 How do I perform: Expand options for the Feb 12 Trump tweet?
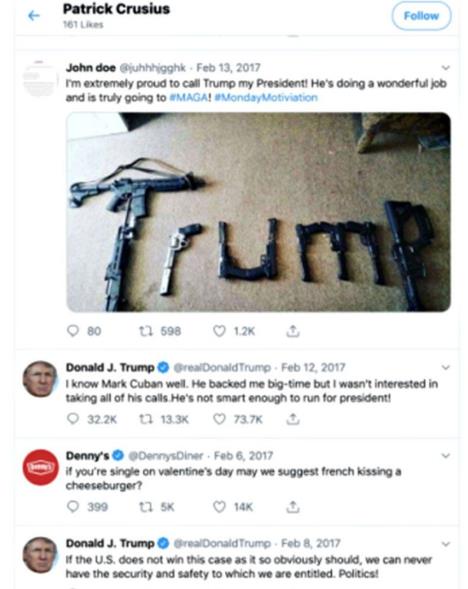click(445, 367)
